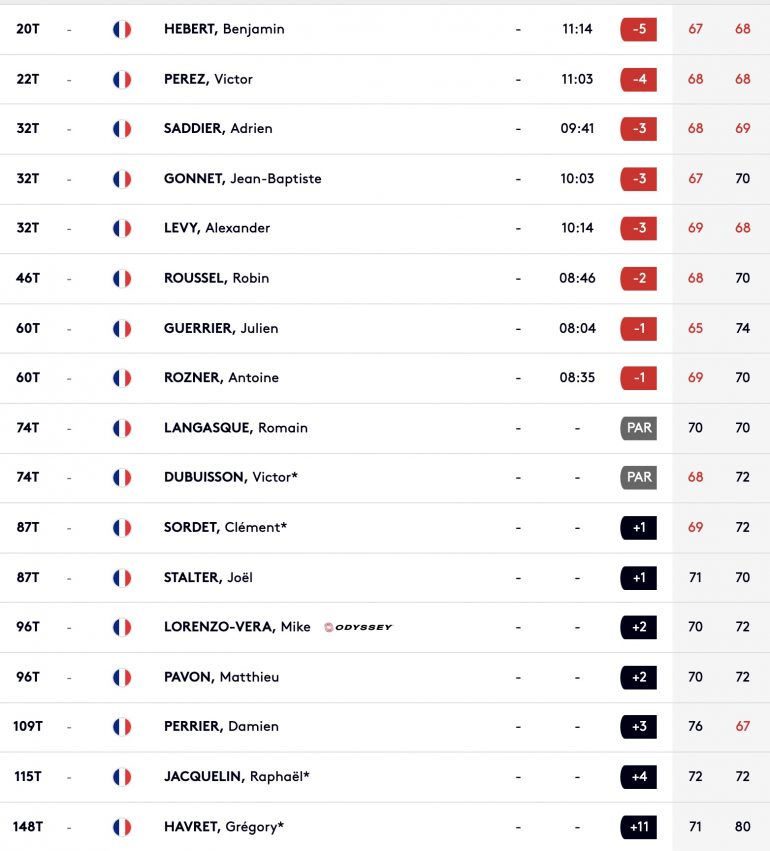
Task: Click the Odyssey sponsor logo beside LORENZO-VERA
Action: (x=358, y=627)
